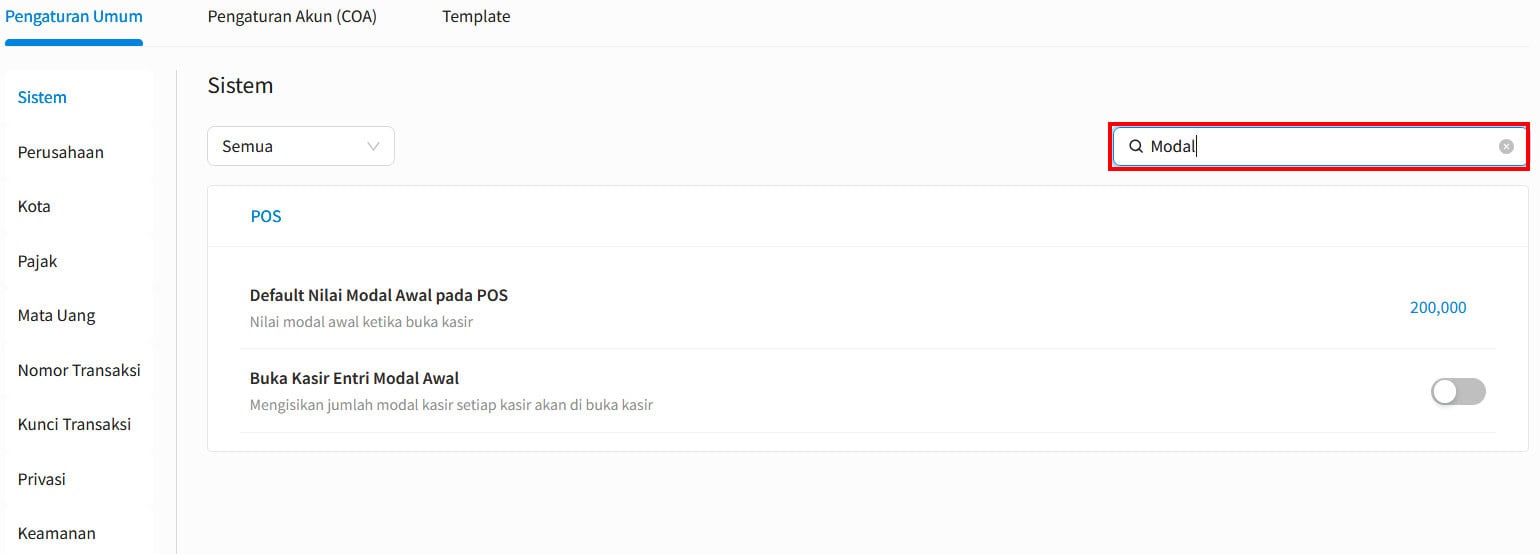
Task: Clear the search field with the X icon
Action: coord(1506,147)
